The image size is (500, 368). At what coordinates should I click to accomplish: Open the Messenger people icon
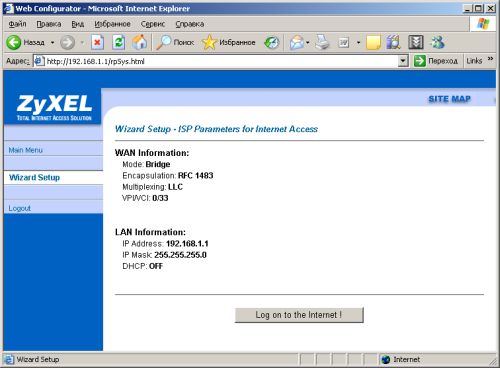pos(438,42)
